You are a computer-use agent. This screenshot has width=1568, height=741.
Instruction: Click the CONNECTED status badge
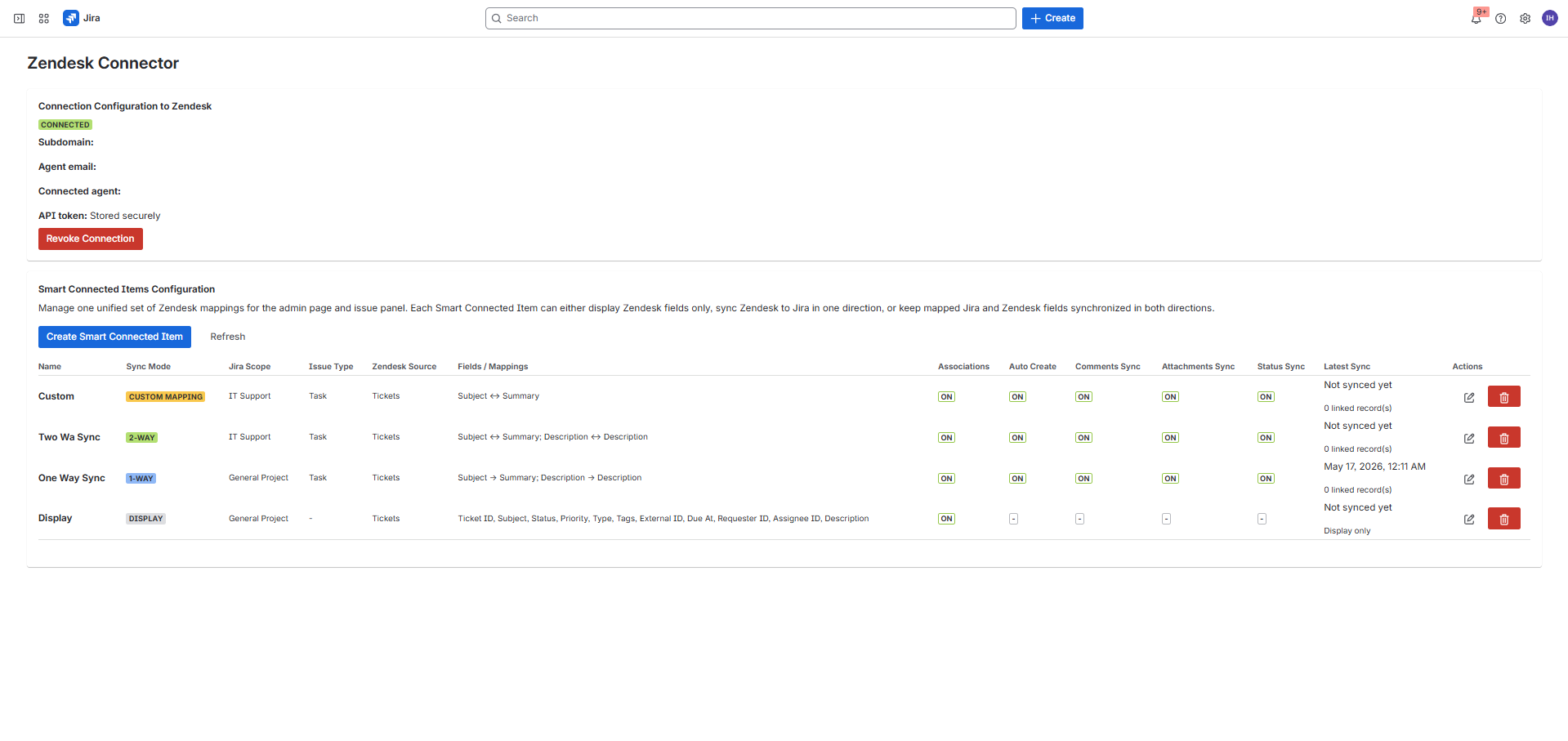65,125
